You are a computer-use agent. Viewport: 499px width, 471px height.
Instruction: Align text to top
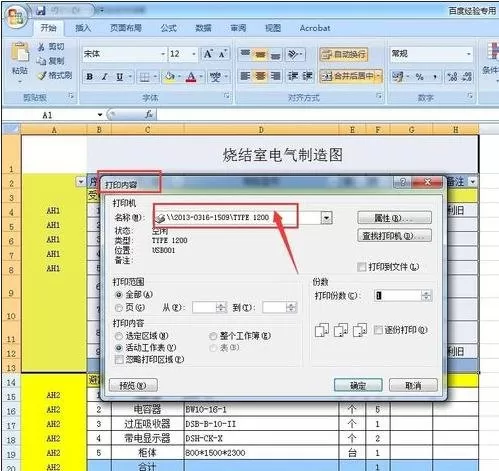[x=245, y=54]
